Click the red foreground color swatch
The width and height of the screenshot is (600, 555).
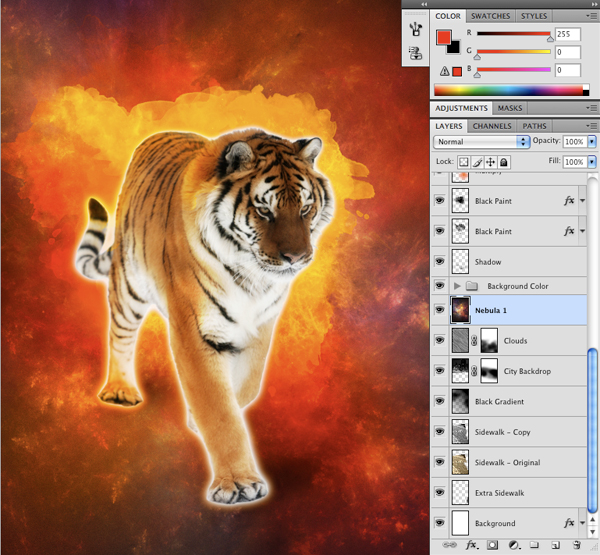tap(443, 37)
